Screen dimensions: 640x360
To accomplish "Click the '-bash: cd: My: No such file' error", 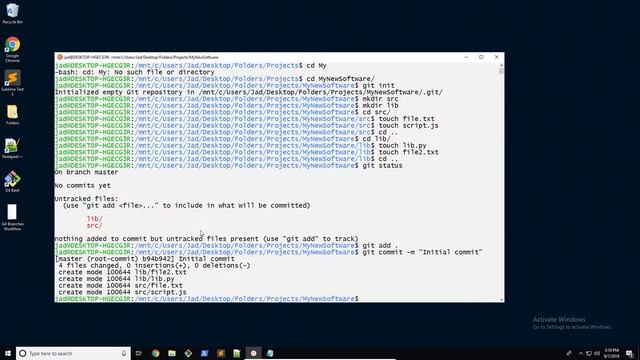I will pyautogui.click(x=135, y=72).
